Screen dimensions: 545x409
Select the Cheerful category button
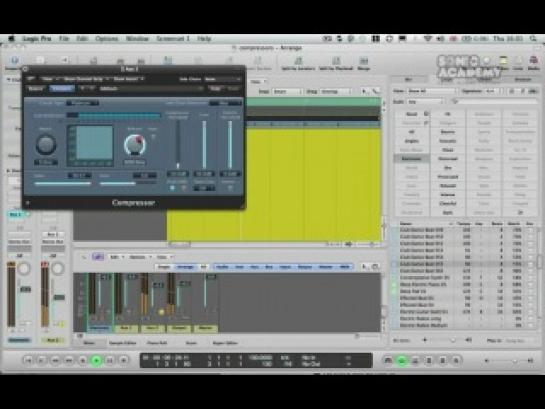click(x=447, y=204)
